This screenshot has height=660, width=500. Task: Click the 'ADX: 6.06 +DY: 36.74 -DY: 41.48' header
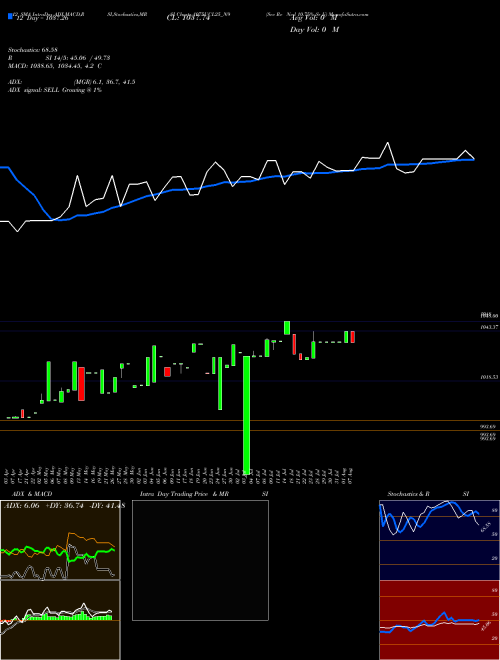click(x=64, y=506)
